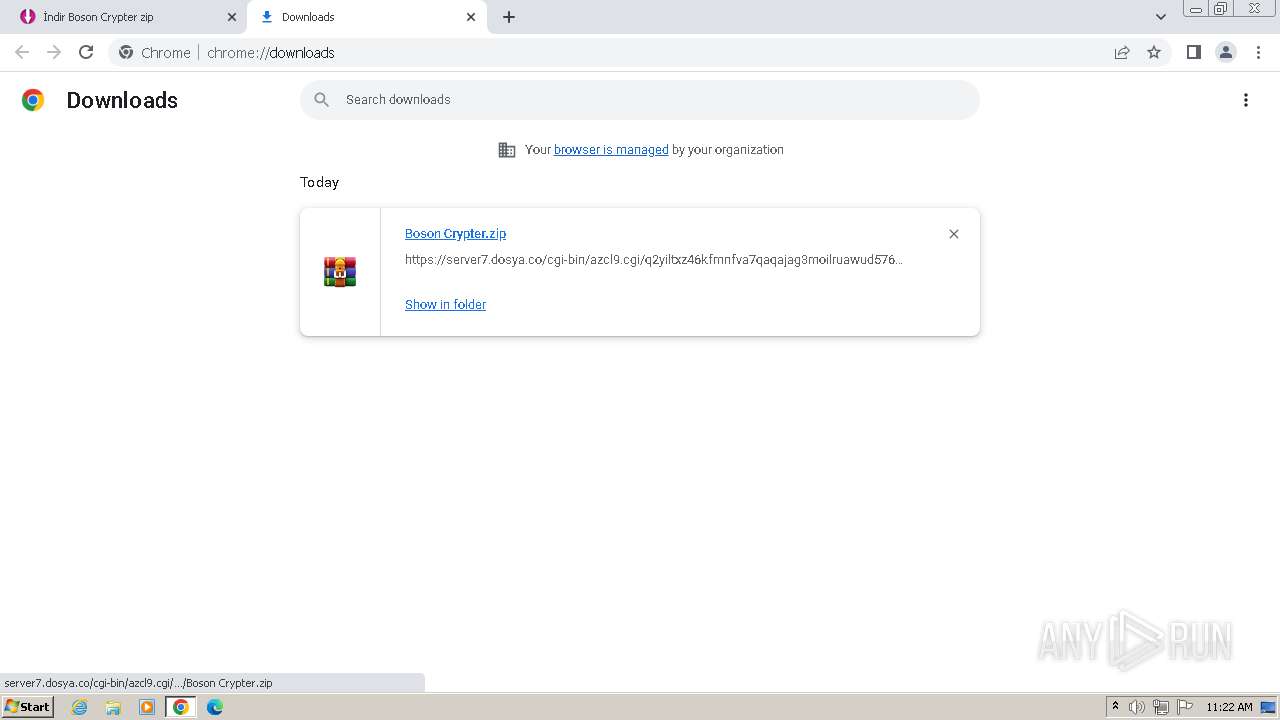
Task: Bookmark this page with the star
Action: [1154, 52]
